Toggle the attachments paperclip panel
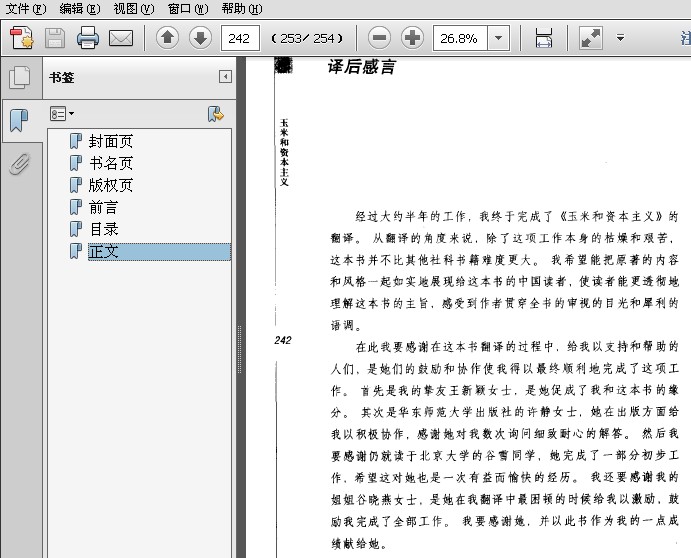Screen dimensions: 691x558 [19, 163]
